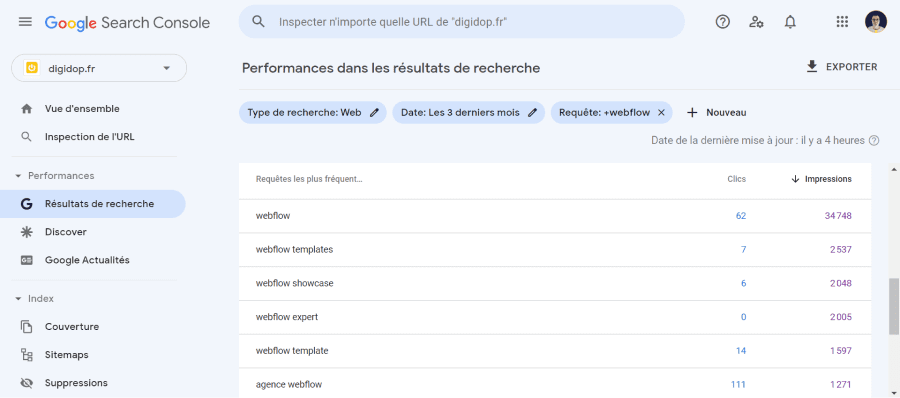Viewport: 900px width, 398px height.
Task: Focus the Inspecter n'importe quelle URL field
Action: (x=461, y=22)
